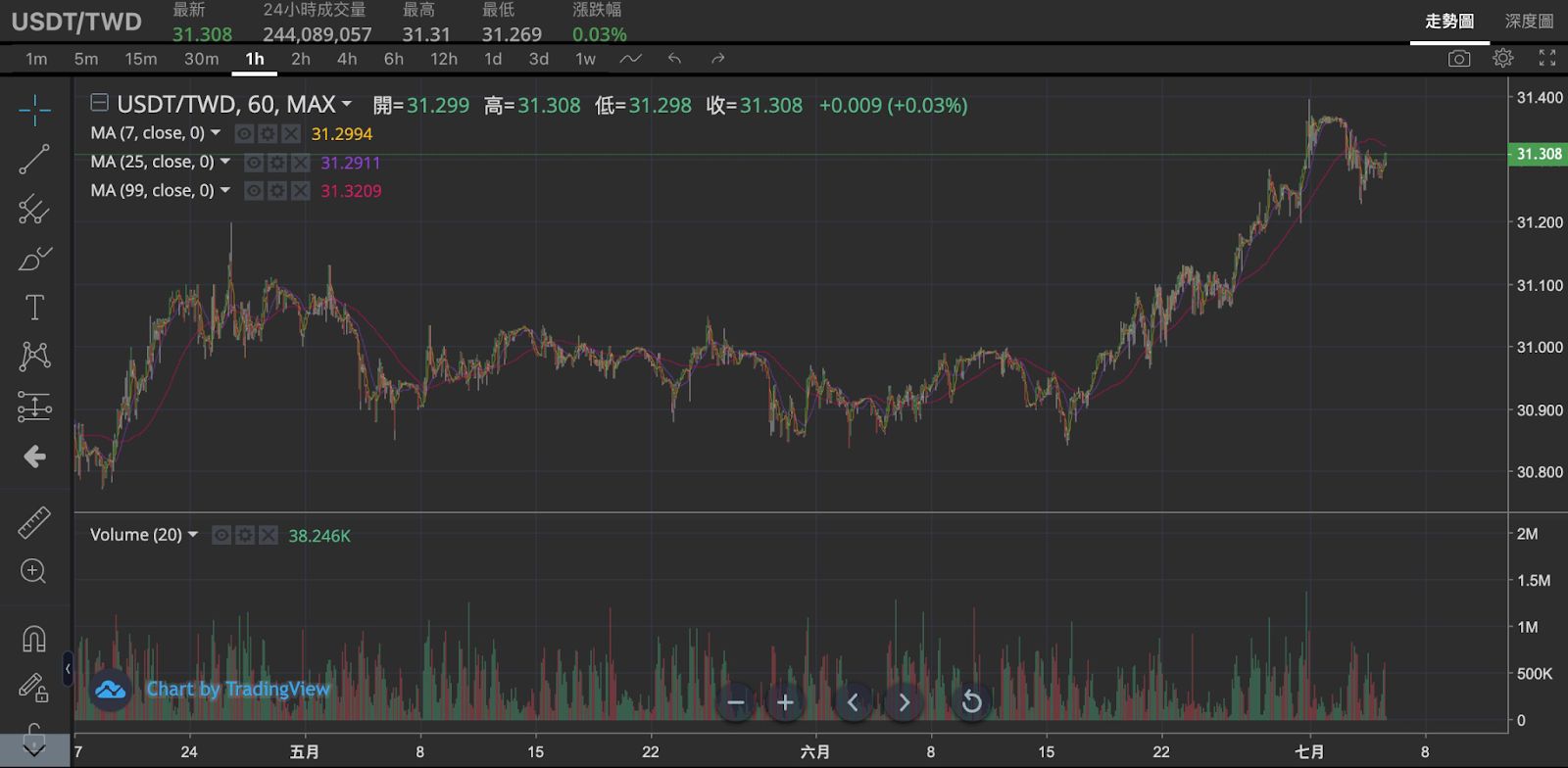
Task: Open the 走勢圖 chart tab
Action: [x=1449, y=22]
